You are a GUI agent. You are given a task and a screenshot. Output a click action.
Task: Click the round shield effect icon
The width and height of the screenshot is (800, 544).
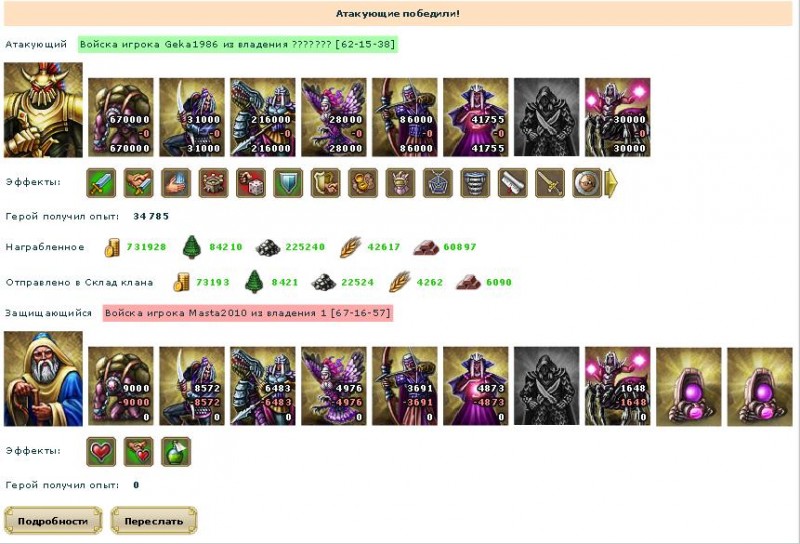pos(587,183)
